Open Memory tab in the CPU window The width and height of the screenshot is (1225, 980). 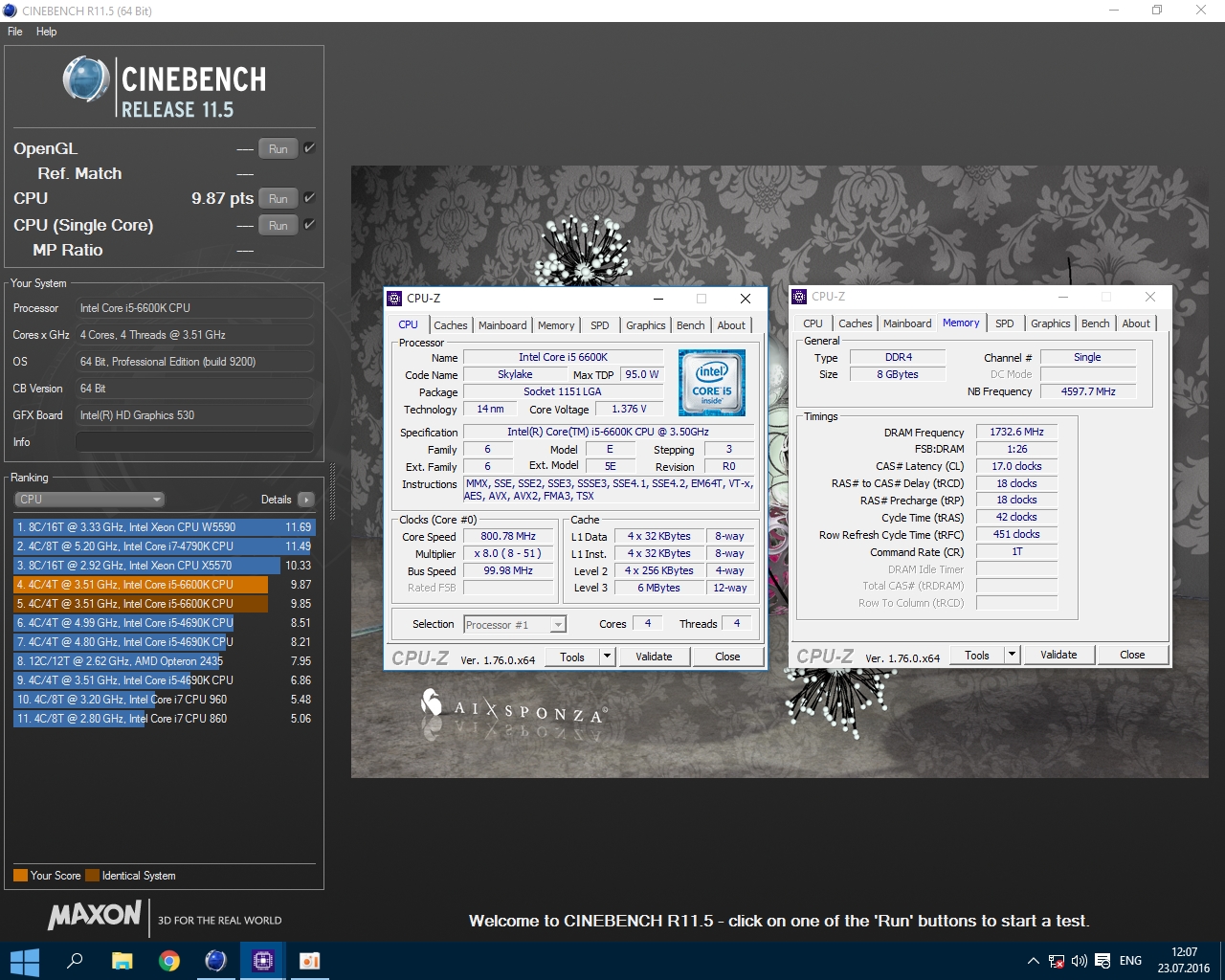(556, 325)
